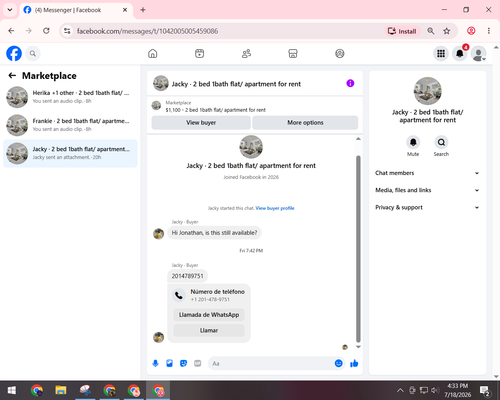Select the Messenger | Facebook tab
500x400 pixels.
tap(76, 10)
